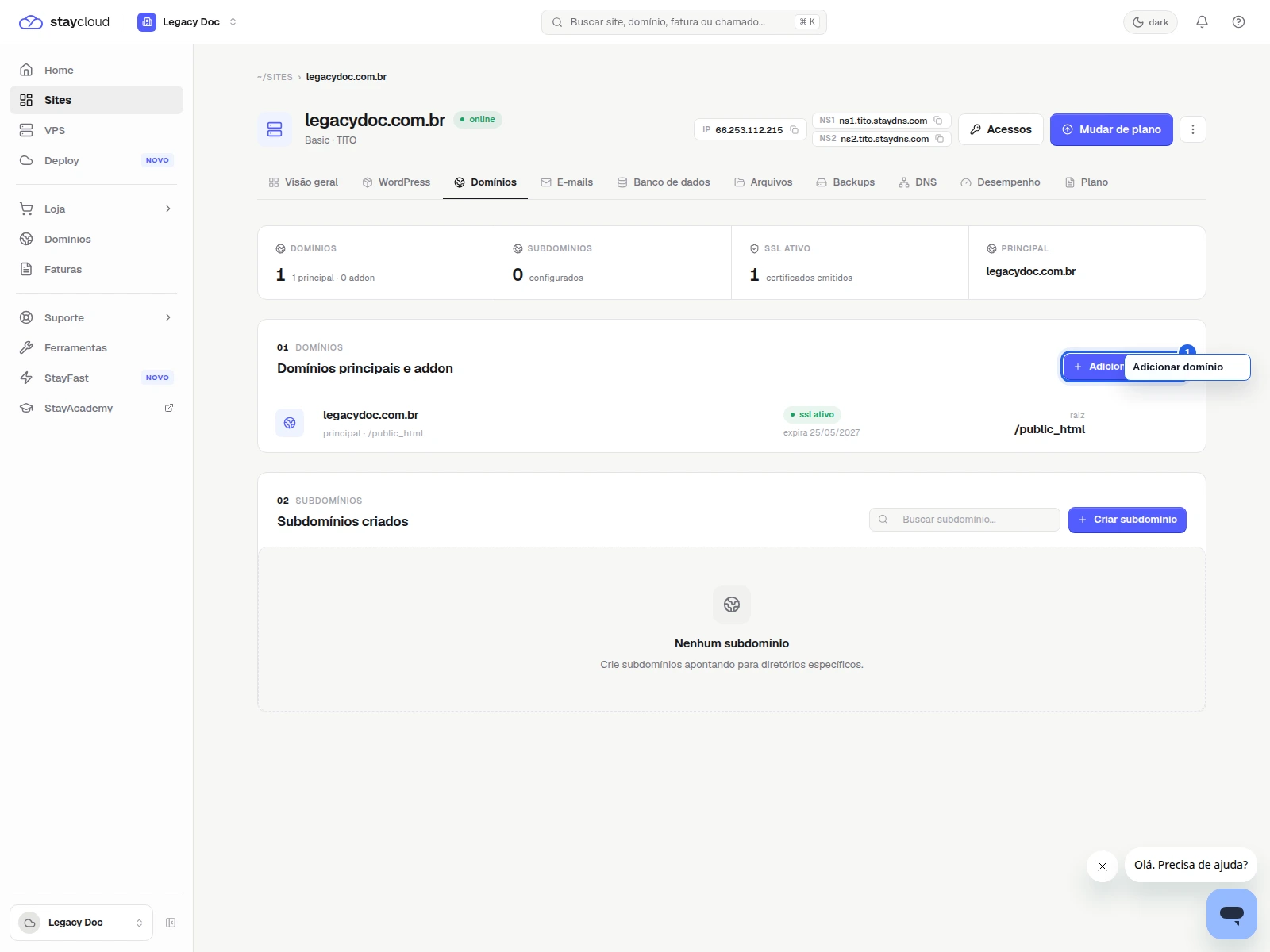Click expira 25/05/2027 text
Image resolution: width=1270 pixels, height=952 pixels.
(822, 432)
